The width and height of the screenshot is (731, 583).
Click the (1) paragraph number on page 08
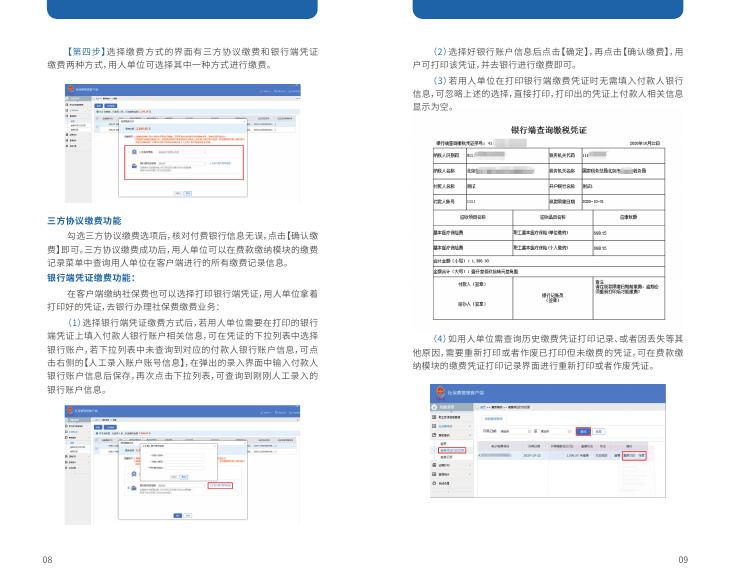click(x=74, y=322)
